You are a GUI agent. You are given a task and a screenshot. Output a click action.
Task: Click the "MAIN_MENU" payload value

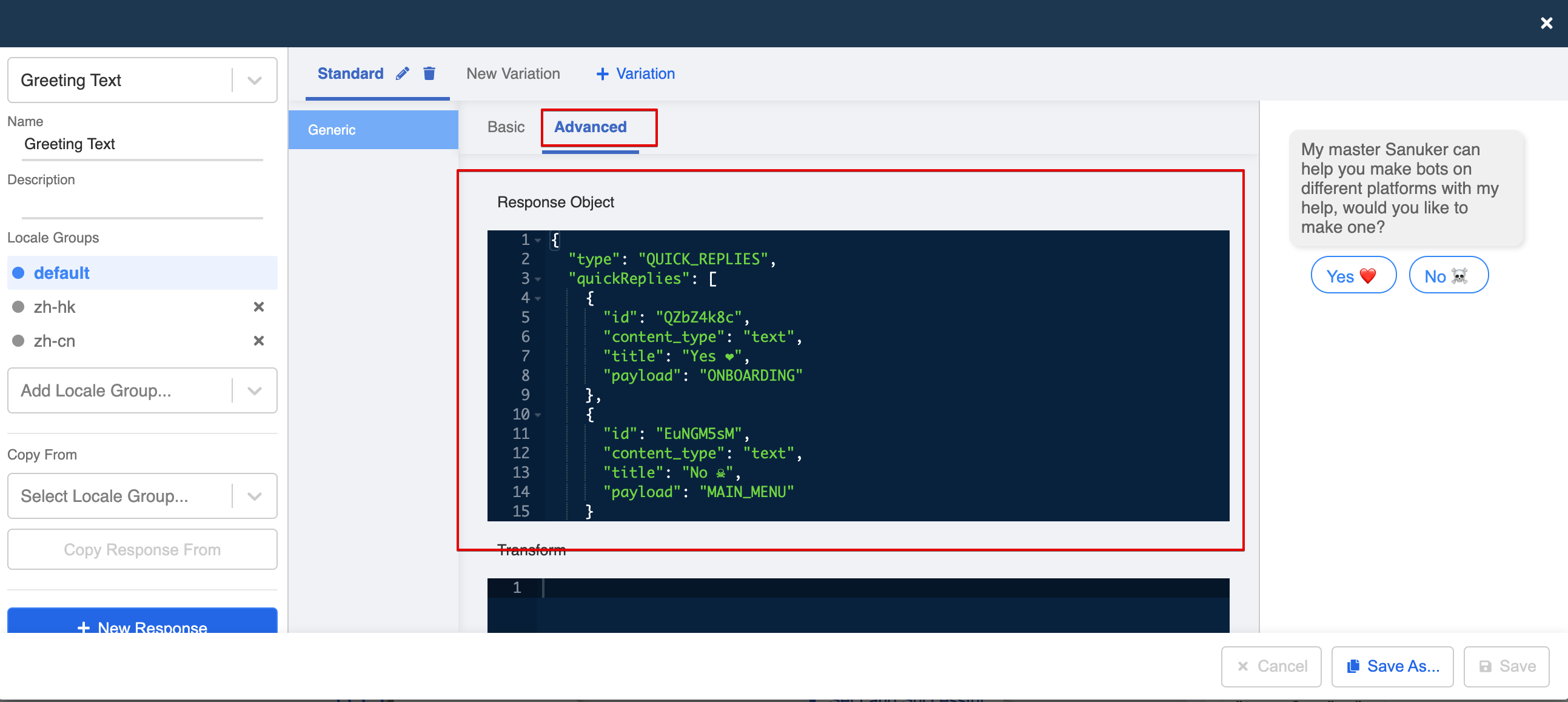pos(747,492)
